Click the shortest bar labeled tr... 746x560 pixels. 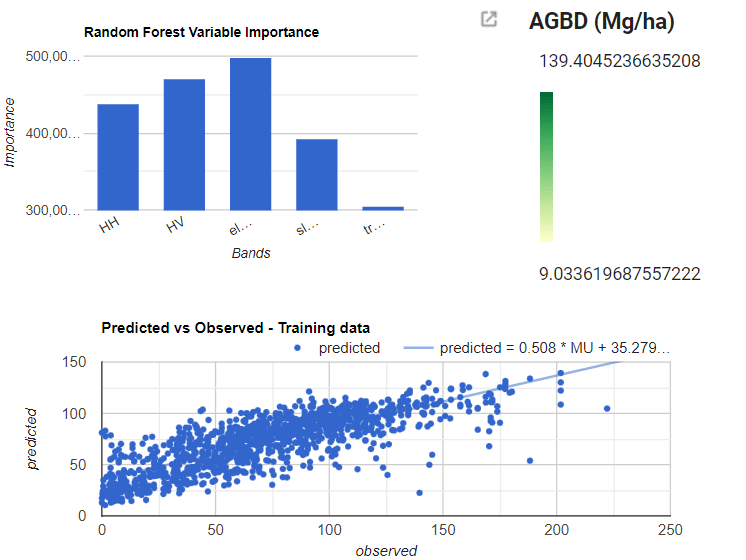(382, 208)
